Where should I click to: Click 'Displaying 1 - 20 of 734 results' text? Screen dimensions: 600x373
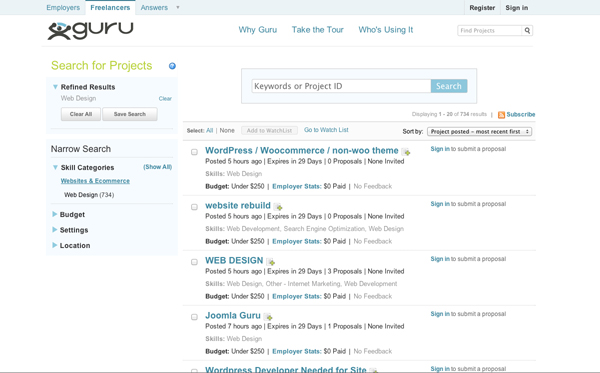[449, 114]
